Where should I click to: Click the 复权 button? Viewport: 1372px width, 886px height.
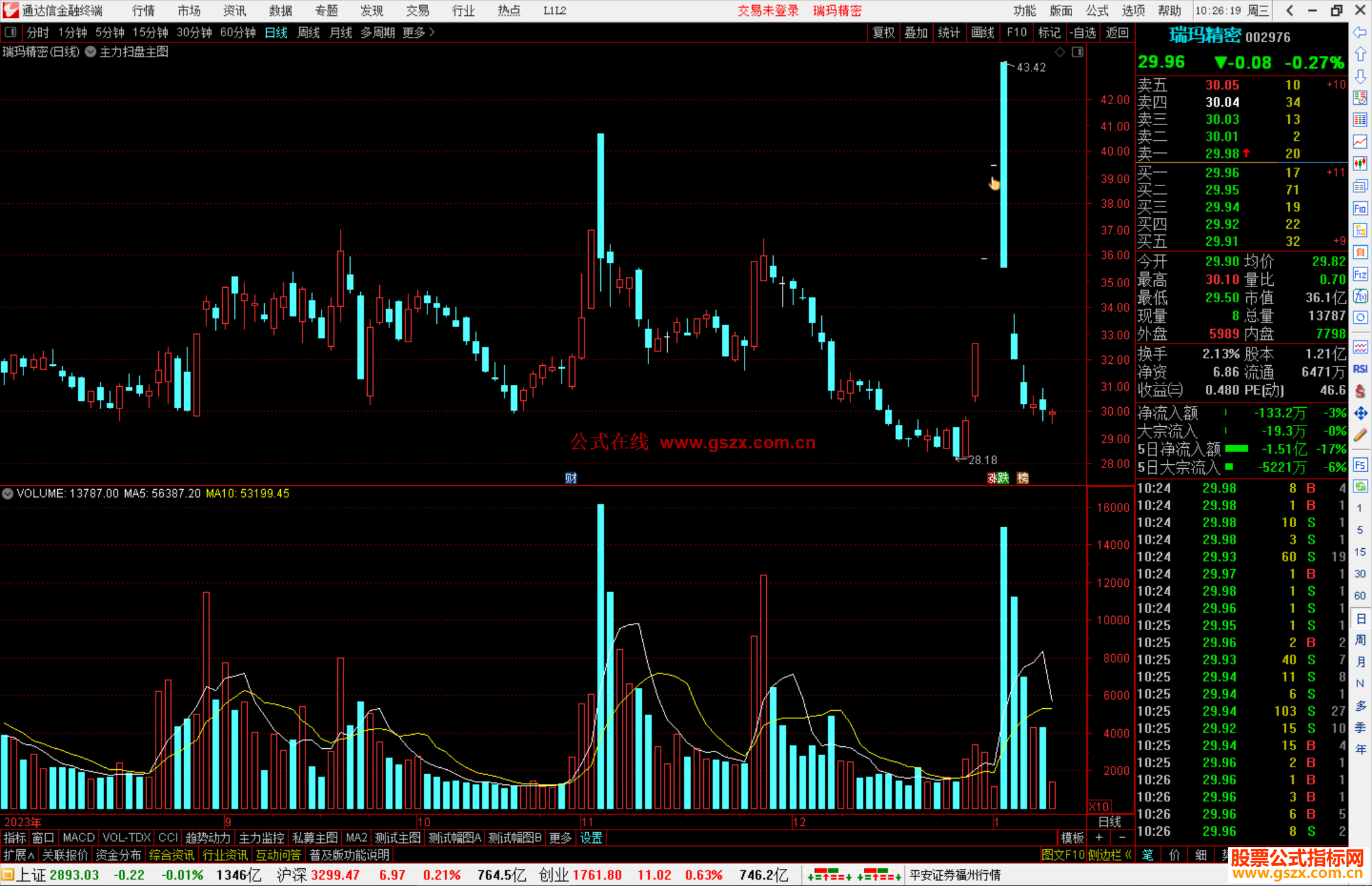point(884,32)
